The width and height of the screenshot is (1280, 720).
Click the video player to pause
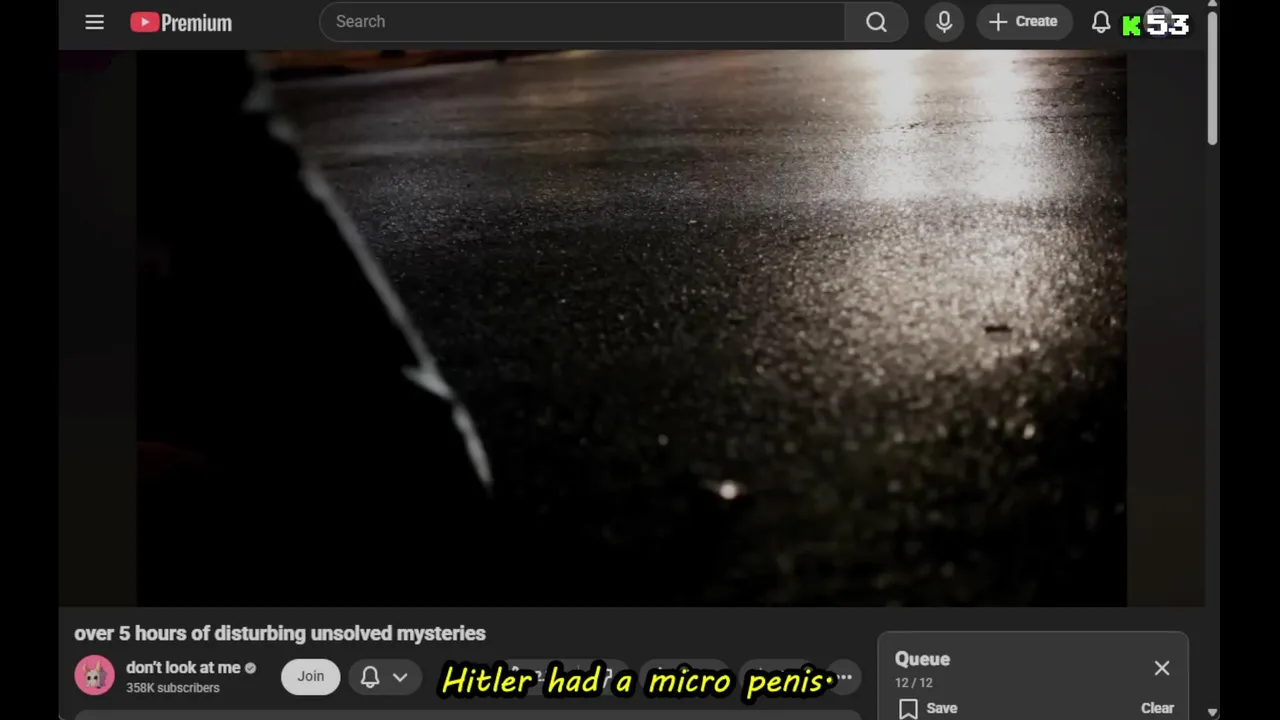click(632, 328)
